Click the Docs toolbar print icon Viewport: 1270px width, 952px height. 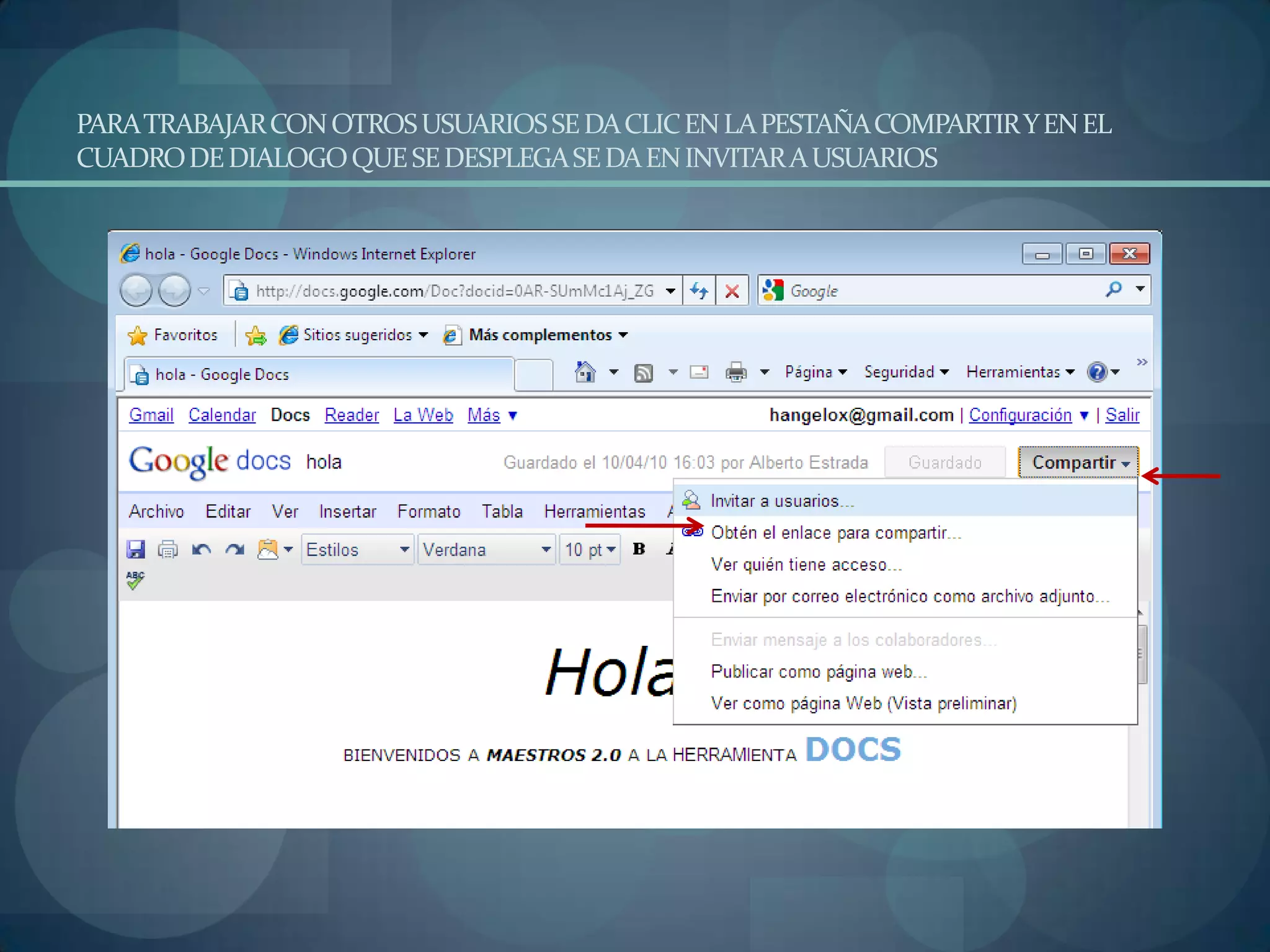[167, 549]
